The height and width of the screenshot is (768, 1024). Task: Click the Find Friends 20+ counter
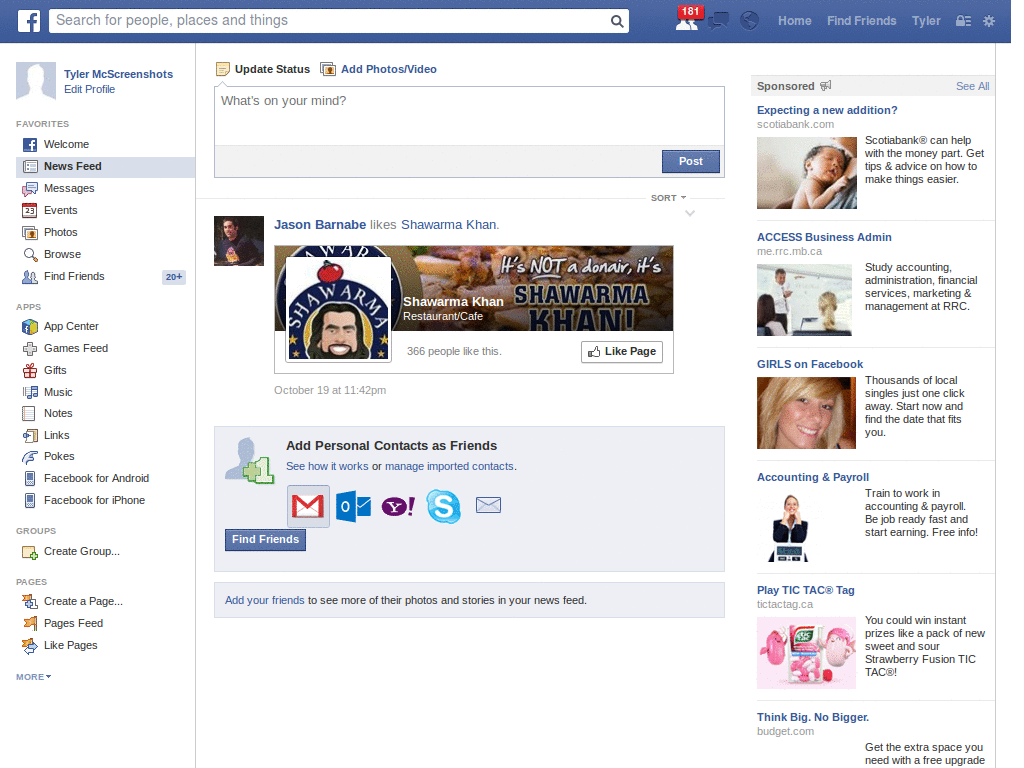point(174,277)
